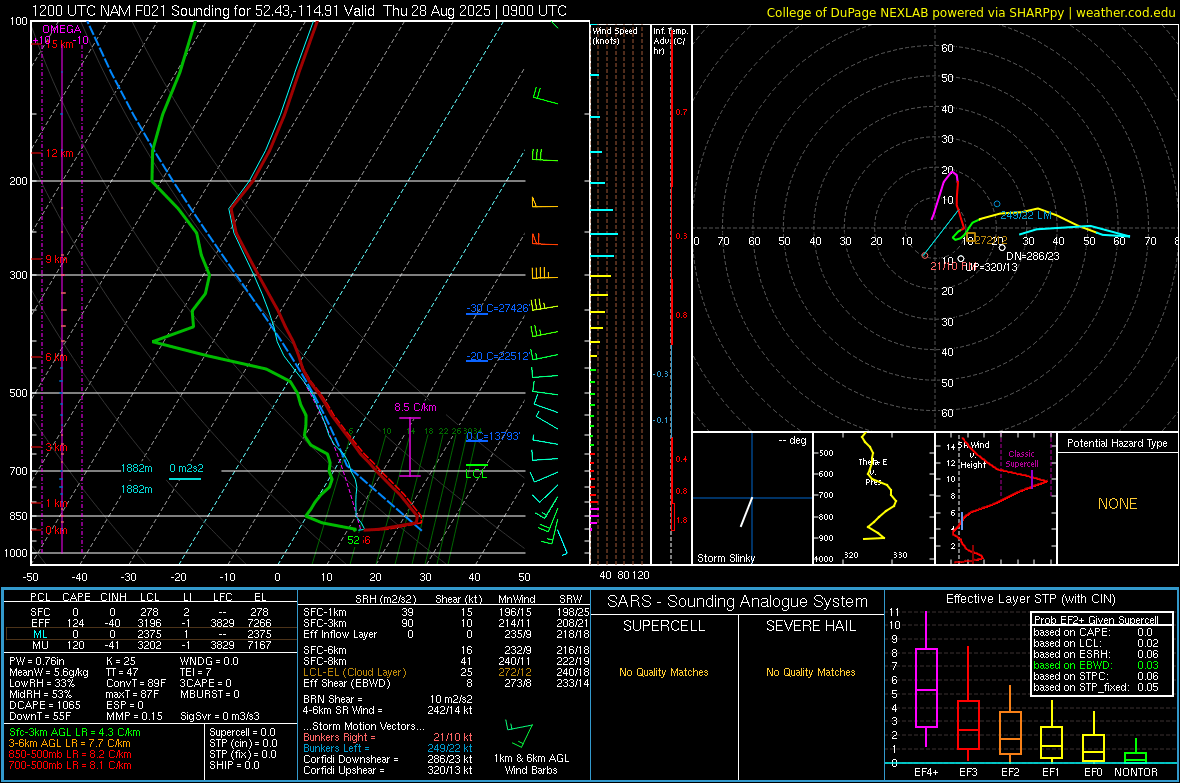This screenshot has height=783, width=1180.
Task: Click the SARS - Sounding Analogue System header
Action: click(738, 602)
